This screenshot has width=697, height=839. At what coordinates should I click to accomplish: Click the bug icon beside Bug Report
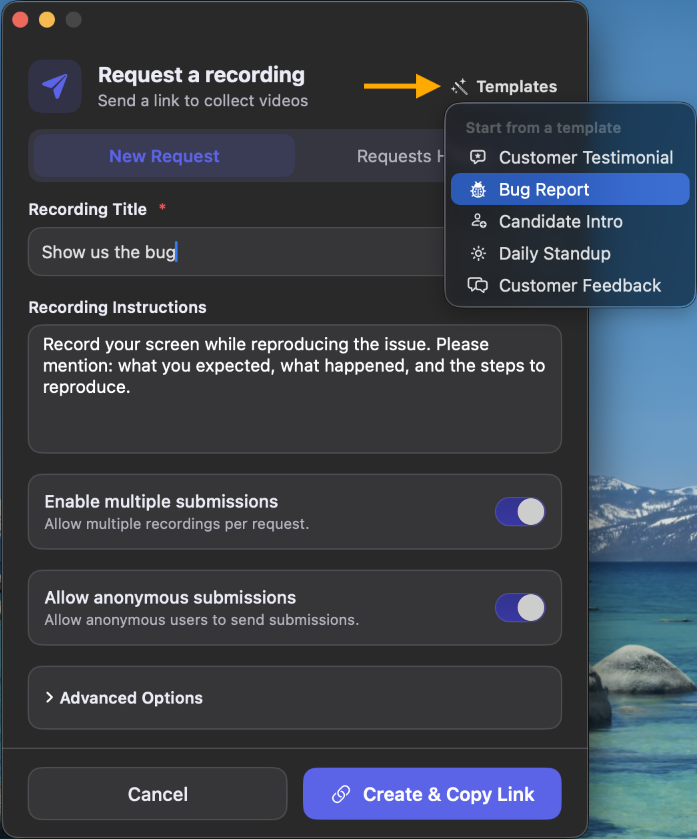(478, 189)
